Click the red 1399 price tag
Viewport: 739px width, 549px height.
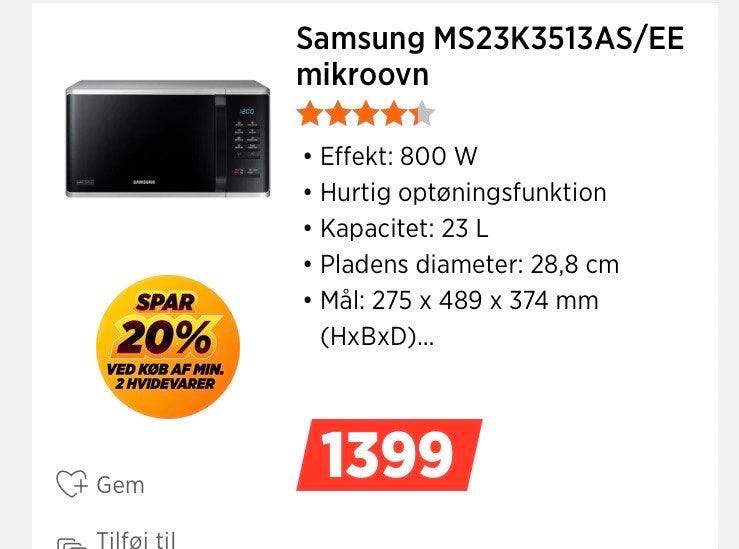tap(389, 455)
